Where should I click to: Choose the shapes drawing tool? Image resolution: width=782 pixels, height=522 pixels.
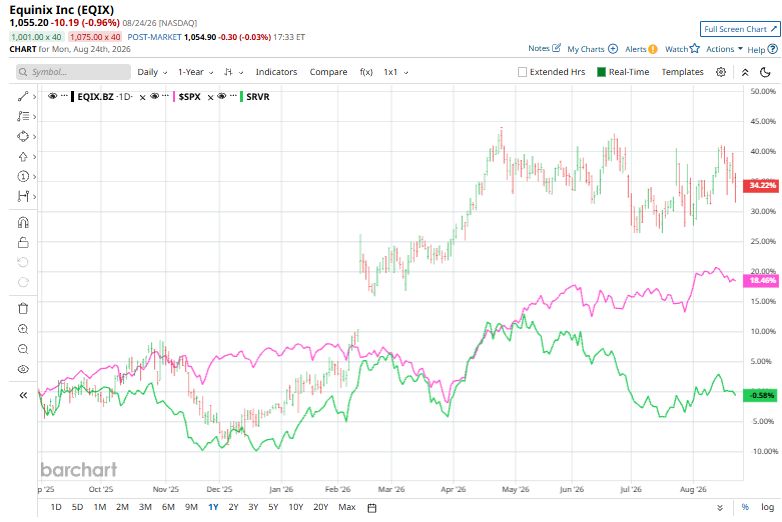point(23,136)
